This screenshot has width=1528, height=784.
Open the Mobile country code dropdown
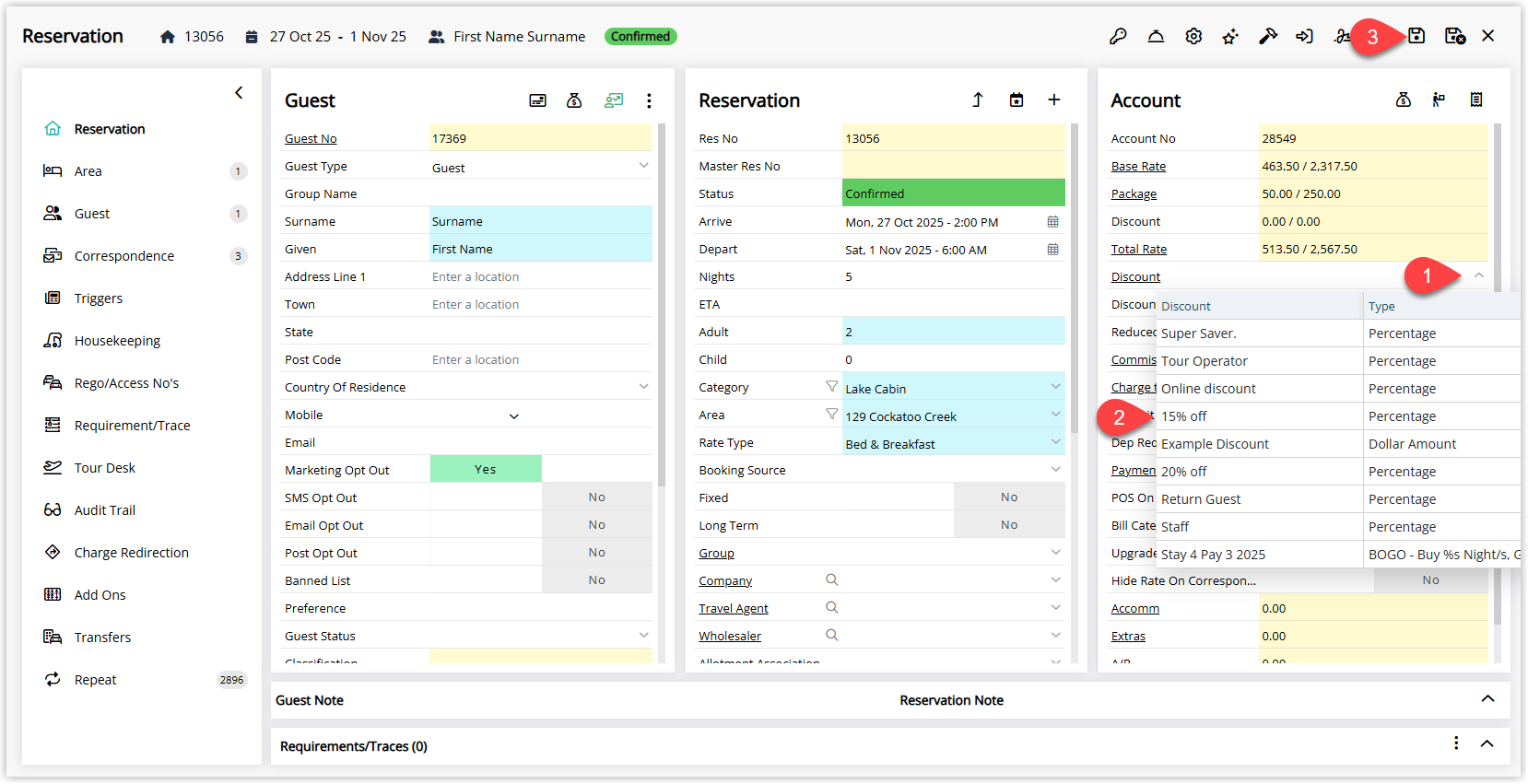click(x=514, y=416)
